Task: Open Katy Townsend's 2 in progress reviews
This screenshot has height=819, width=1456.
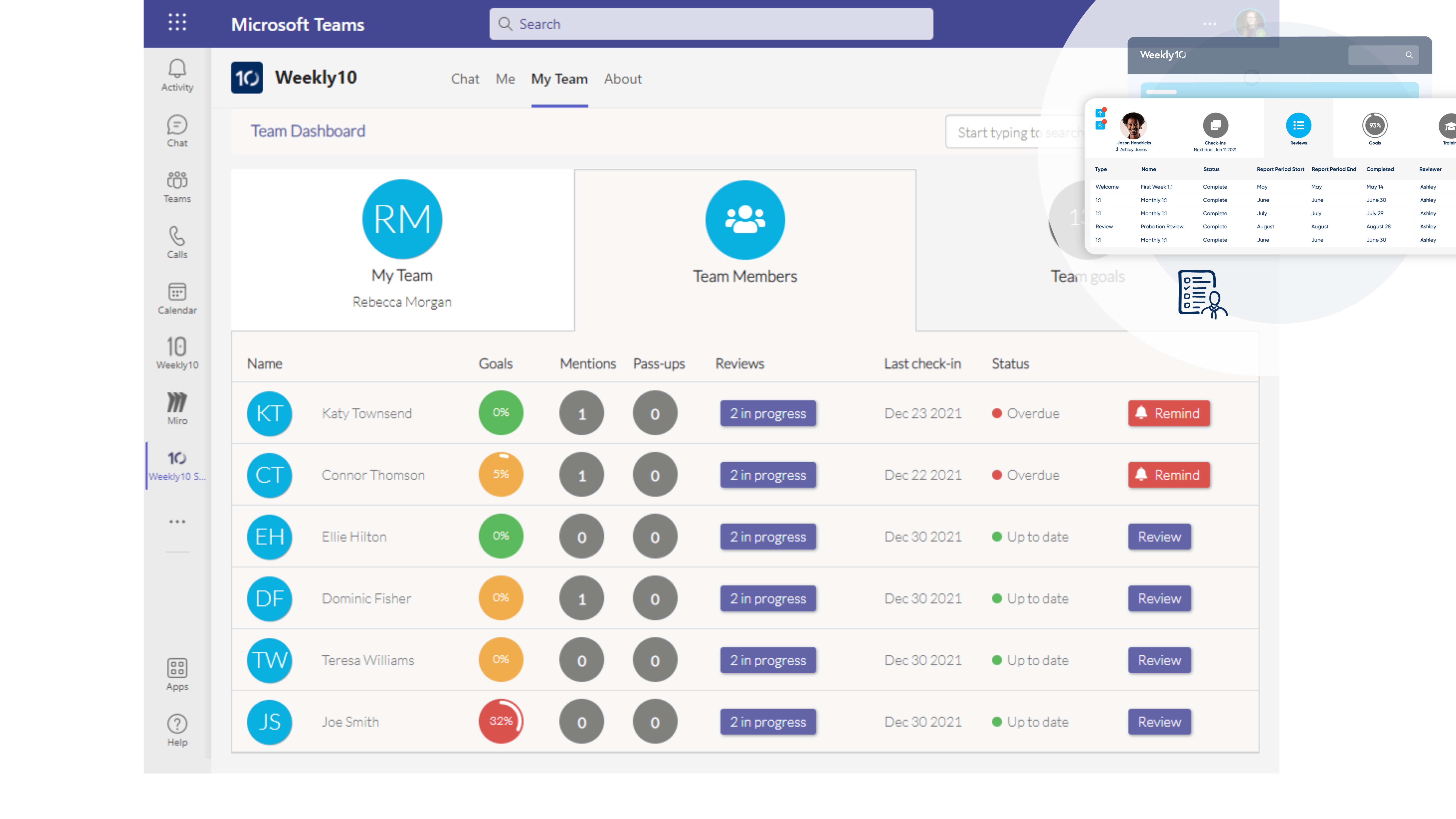Action: coord(768,413)
